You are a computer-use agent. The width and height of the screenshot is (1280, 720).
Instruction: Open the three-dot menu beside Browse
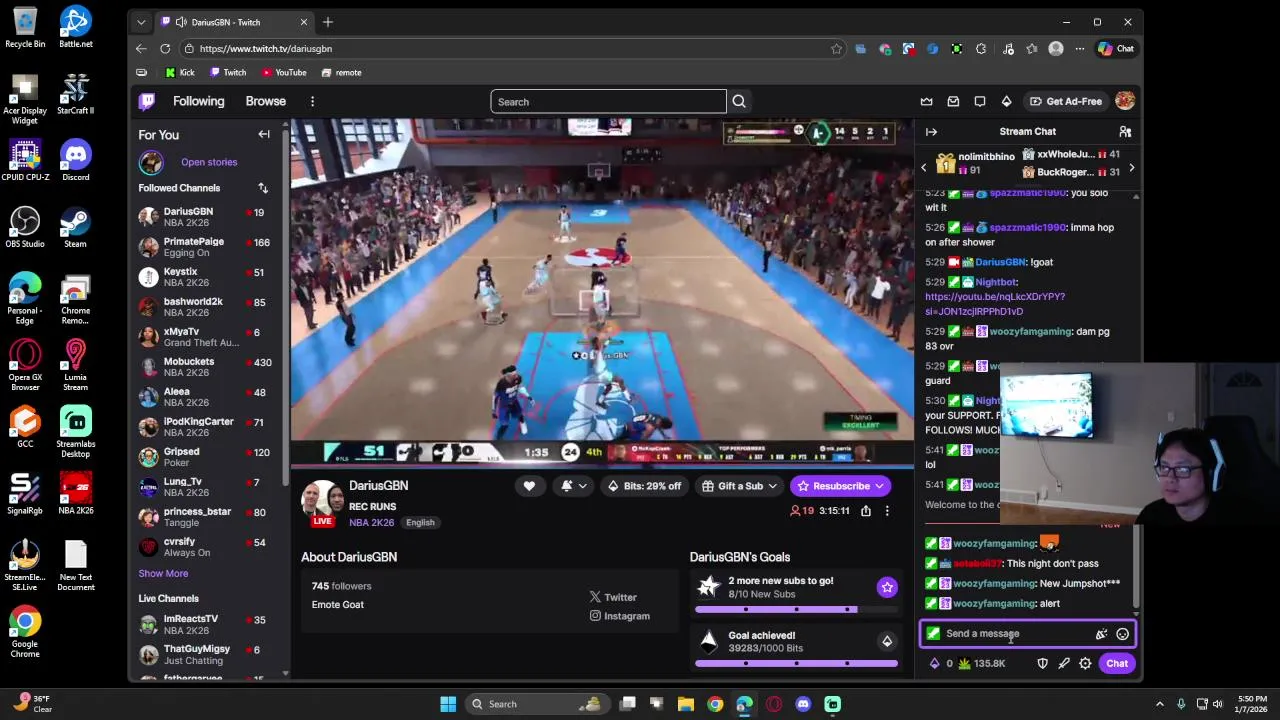pos(312,101)
